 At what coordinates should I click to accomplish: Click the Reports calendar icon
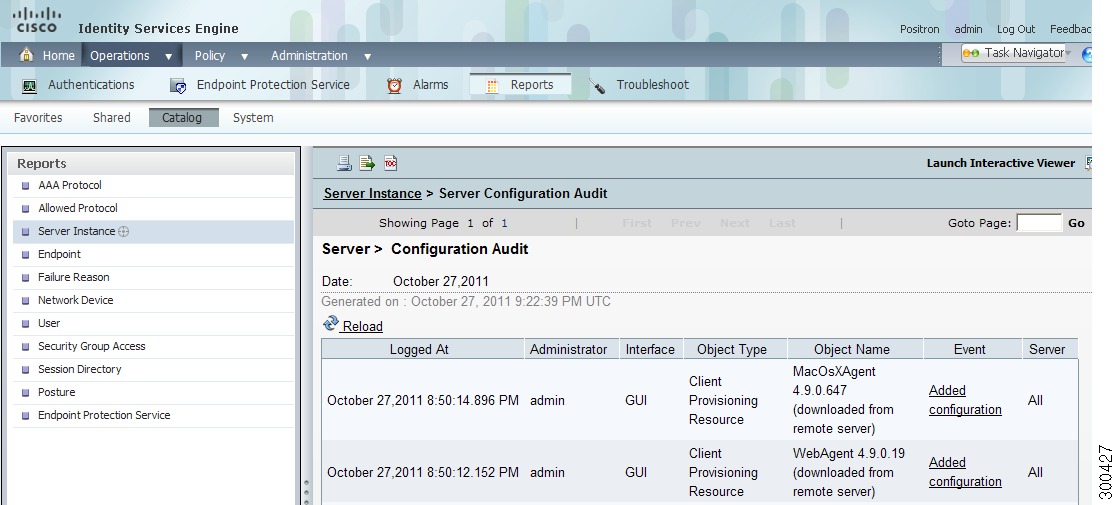point(492,86)
